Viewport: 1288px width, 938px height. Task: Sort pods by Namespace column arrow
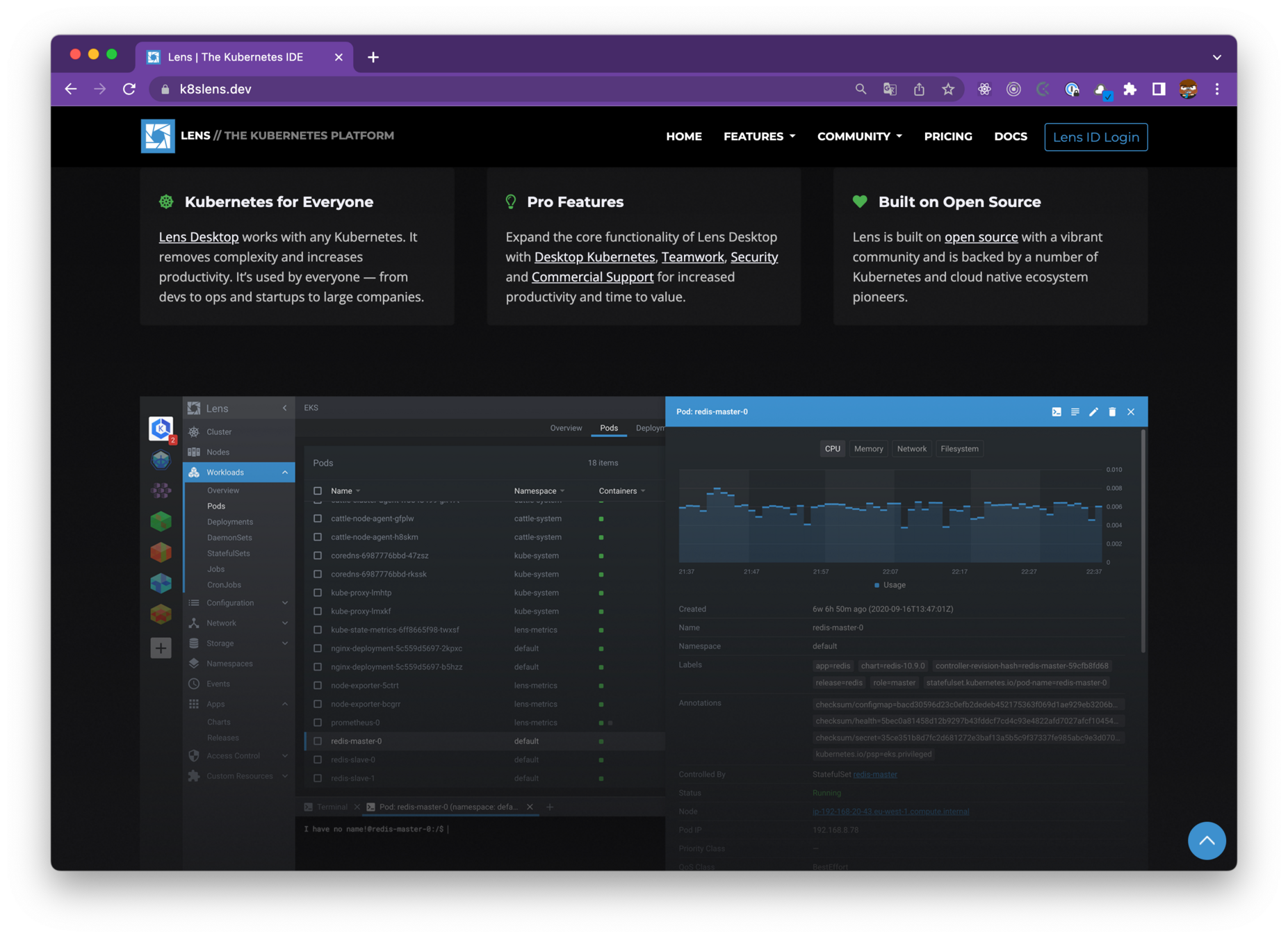(562, 491)
